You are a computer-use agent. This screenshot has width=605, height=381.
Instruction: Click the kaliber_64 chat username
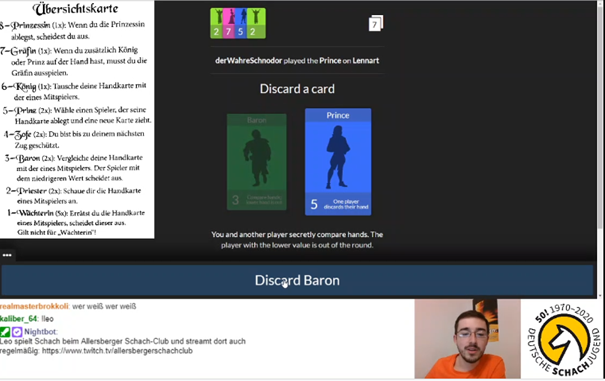(19, 319)
